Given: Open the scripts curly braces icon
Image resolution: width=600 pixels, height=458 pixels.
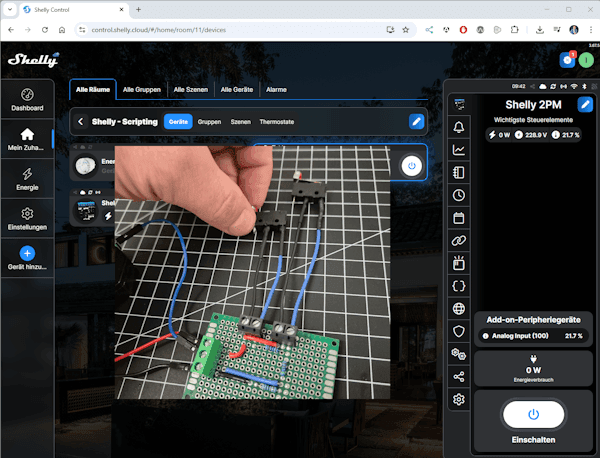Looking at the screenshot, I should point(459,286).
